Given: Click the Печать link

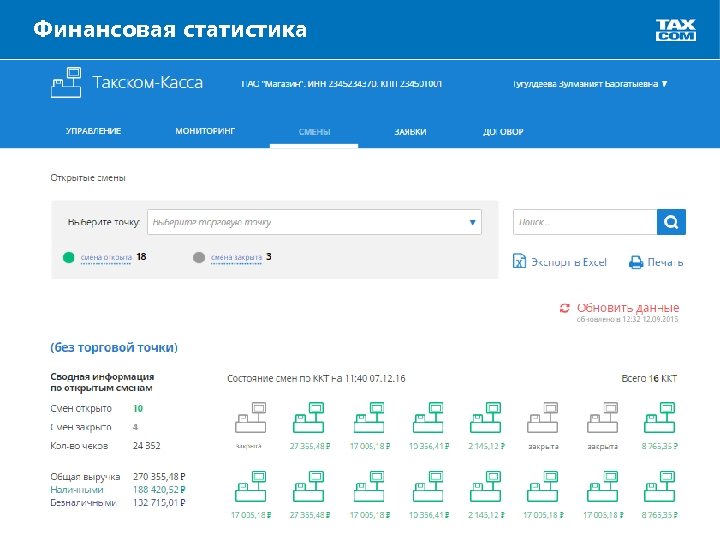Looking at the screenshot, I should (665, 262).
